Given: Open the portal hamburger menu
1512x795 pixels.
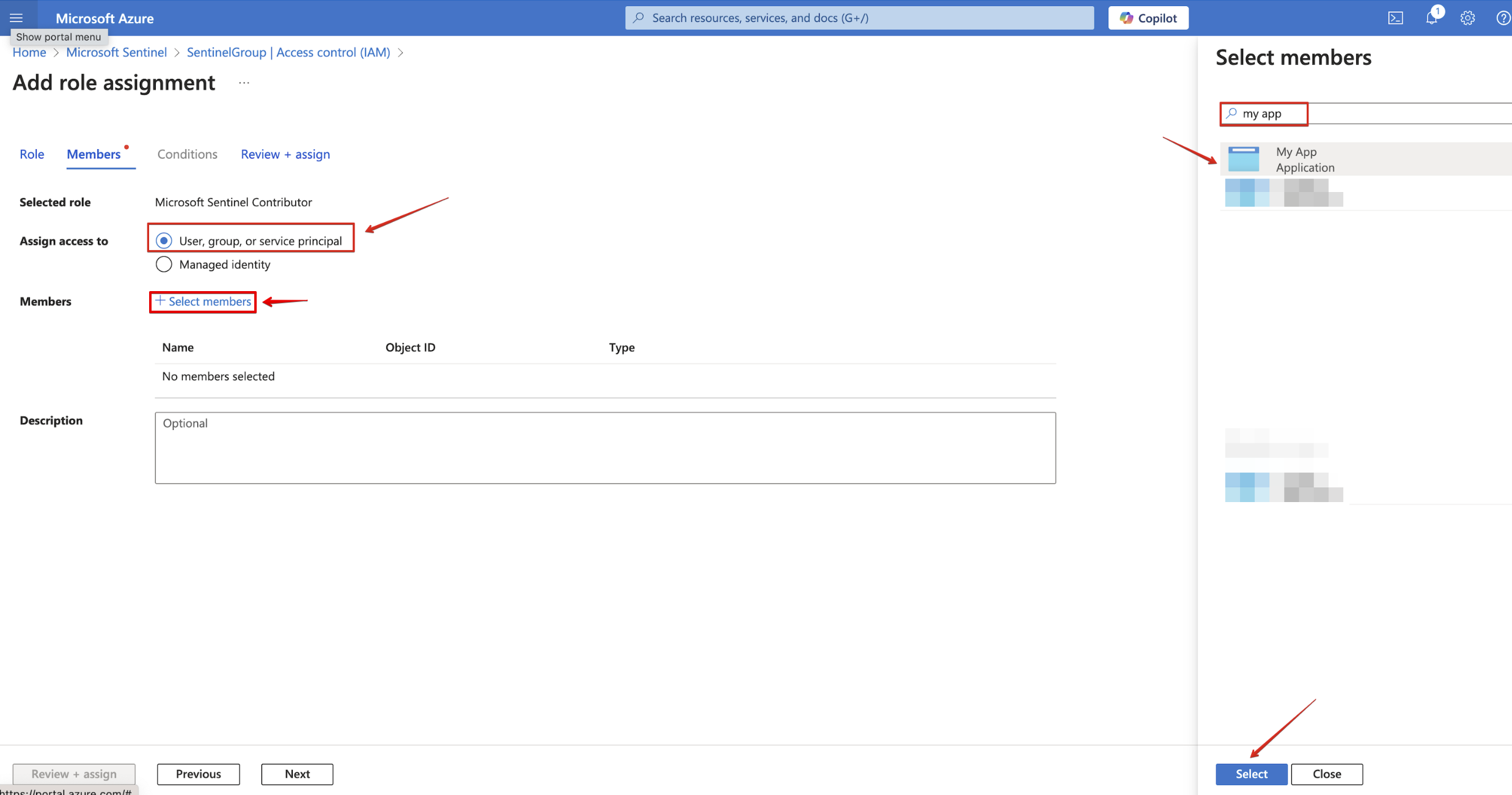Looking at the screenshot, I should [x=17, y=18].
